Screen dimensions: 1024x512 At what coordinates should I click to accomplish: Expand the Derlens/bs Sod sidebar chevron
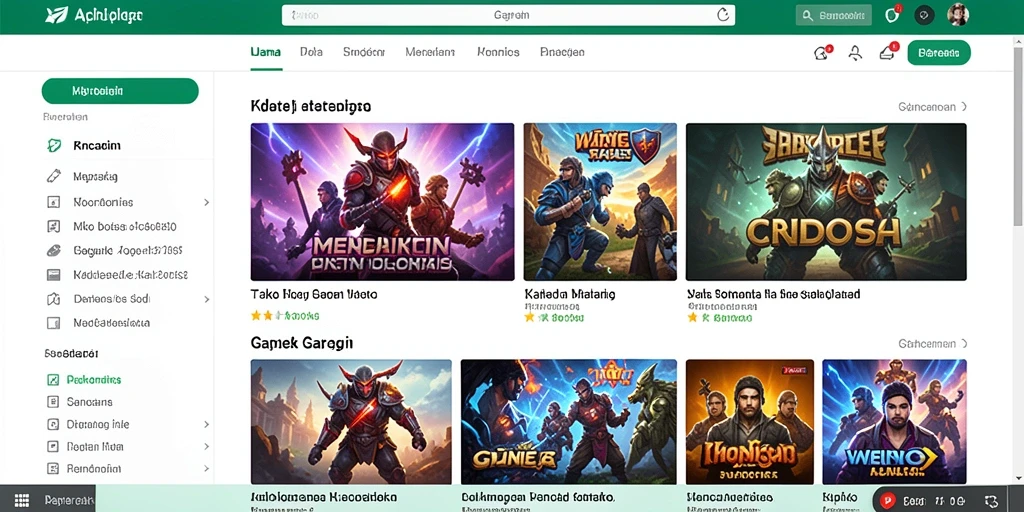pyautogui.click(x=206, y=299)
